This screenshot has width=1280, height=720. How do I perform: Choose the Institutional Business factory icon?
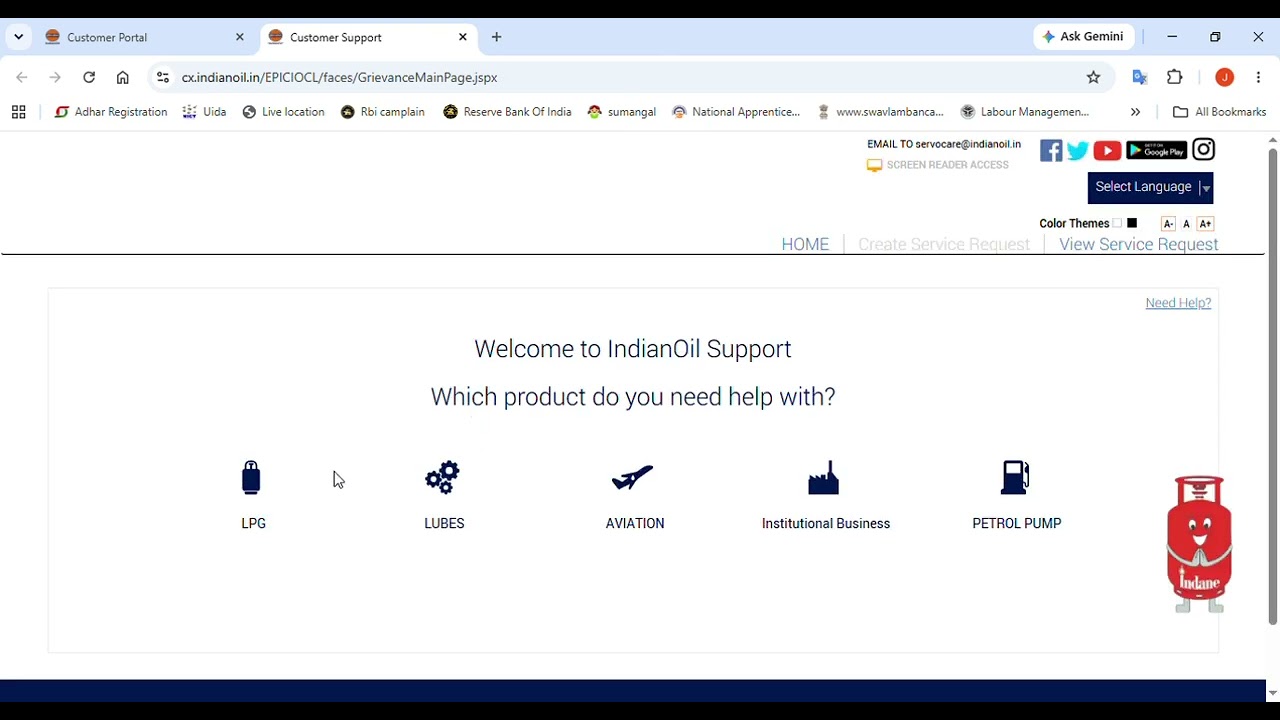[x=824, y=478]
